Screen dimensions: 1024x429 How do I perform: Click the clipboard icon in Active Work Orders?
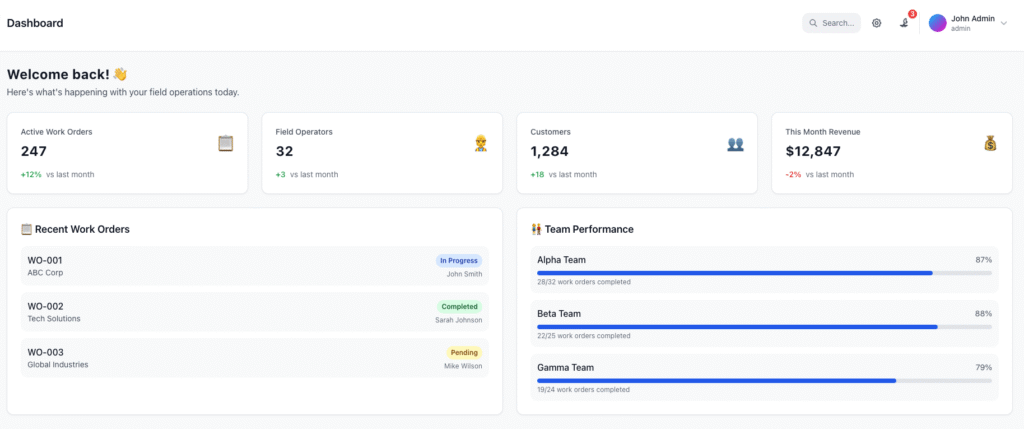click(226, 143)
